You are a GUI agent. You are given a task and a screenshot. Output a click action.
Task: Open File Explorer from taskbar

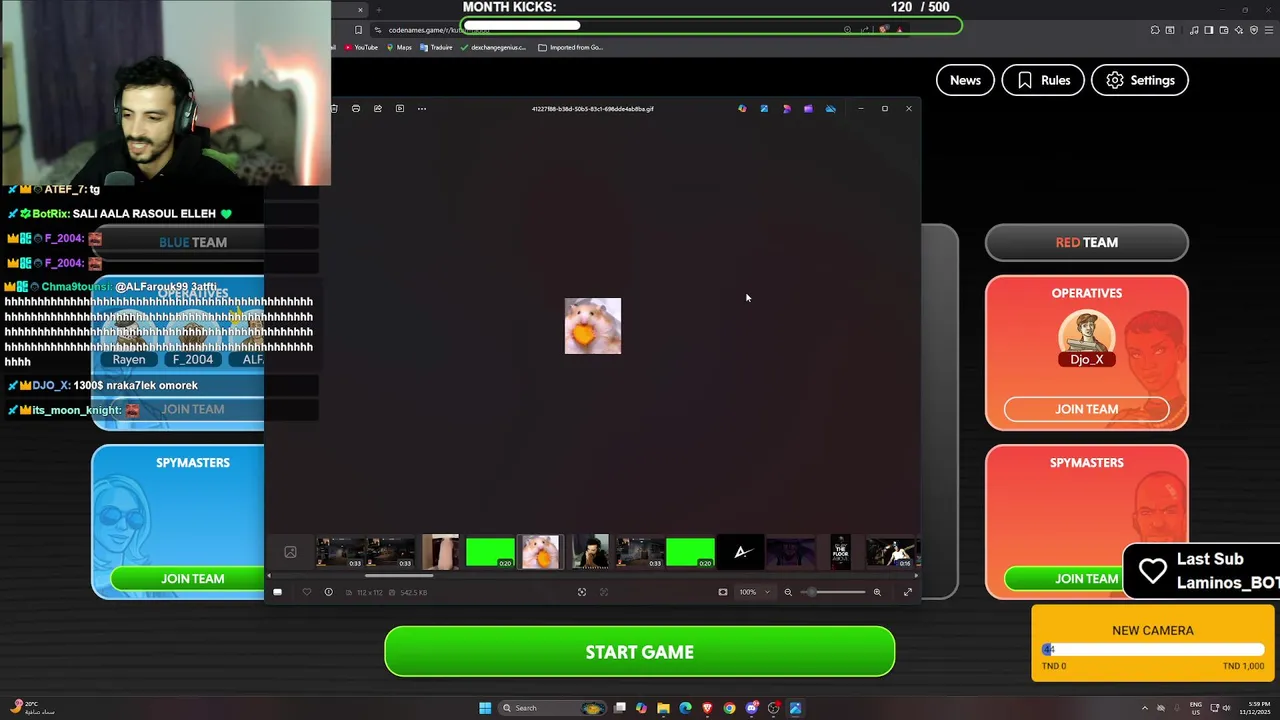point(663,708)
